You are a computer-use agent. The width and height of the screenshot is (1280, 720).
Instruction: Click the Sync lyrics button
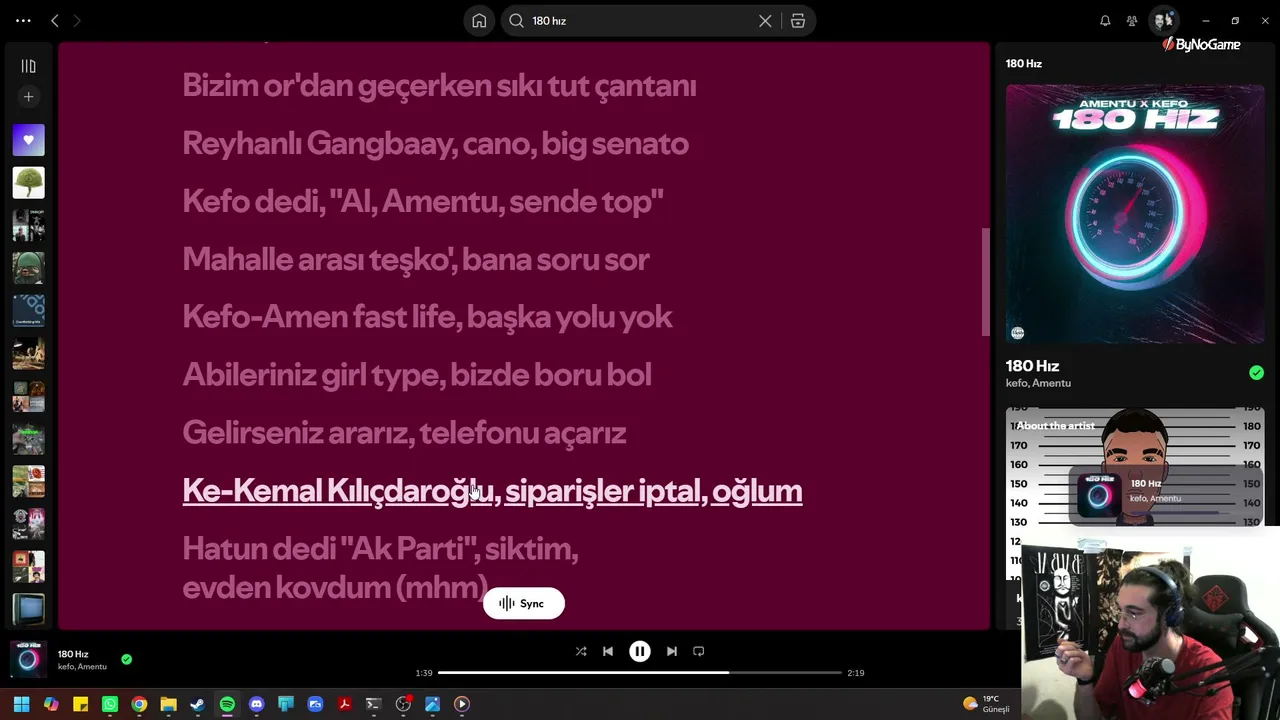524,603
